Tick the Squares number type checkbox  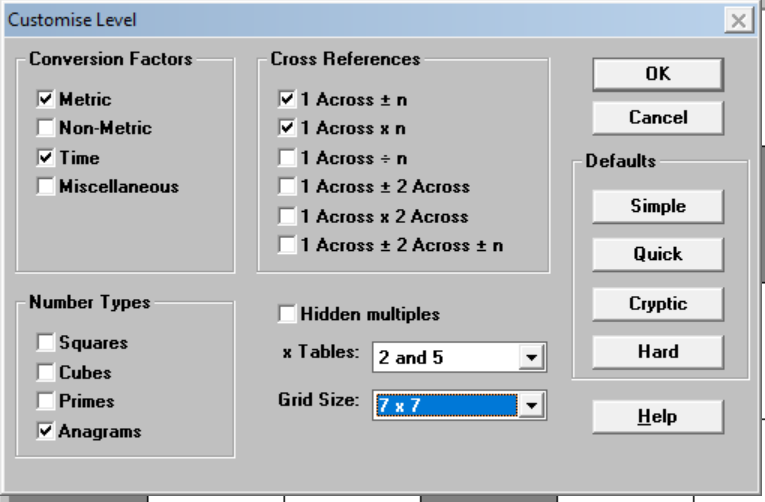click(46, 343)
